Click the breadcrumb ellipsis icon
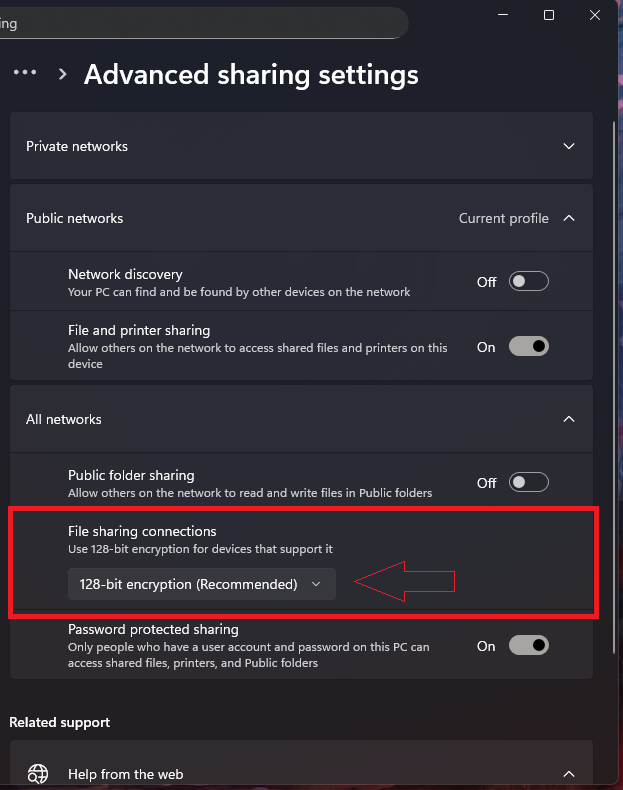Image resolution: width=623 pixels, height=790 pixels. (25, 73)
